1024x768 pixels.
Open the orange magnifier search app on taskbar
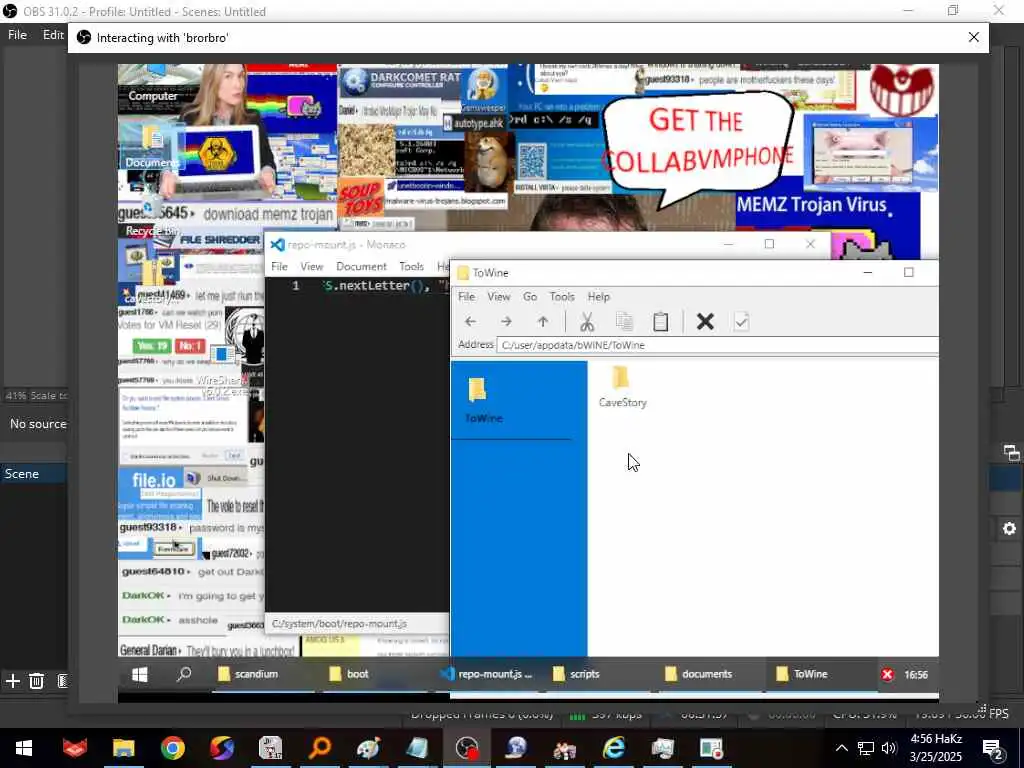(x=320, y=748)
